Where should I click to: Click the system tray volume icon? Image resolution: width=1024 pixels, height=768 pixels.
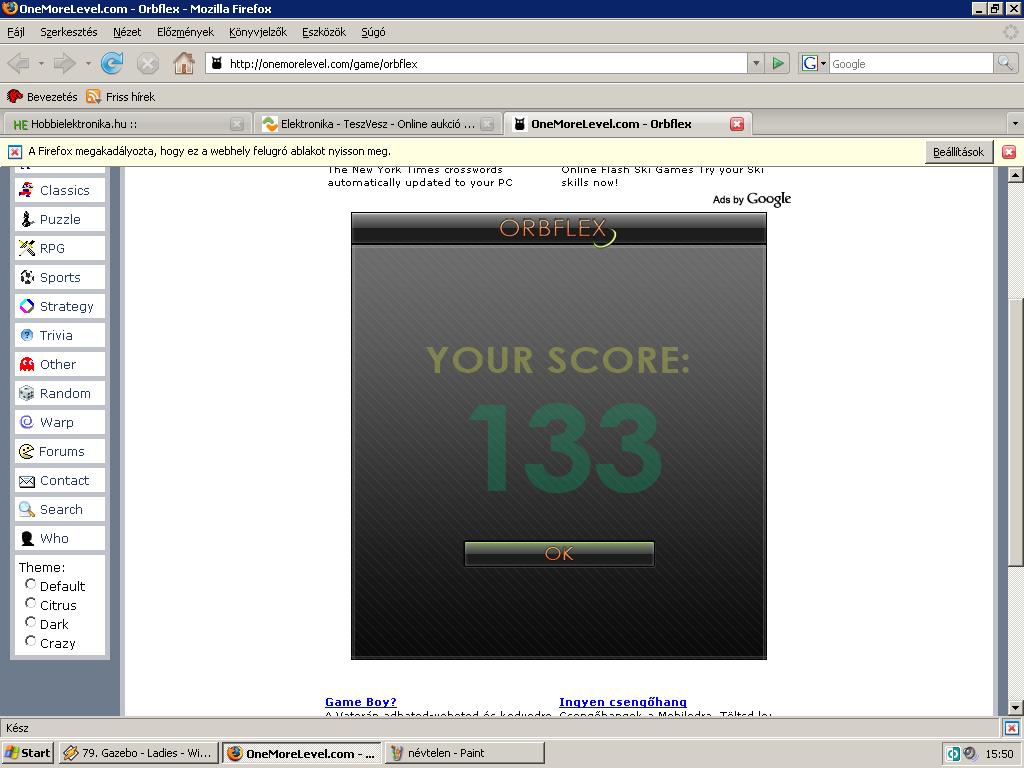(x=970, y=754)
